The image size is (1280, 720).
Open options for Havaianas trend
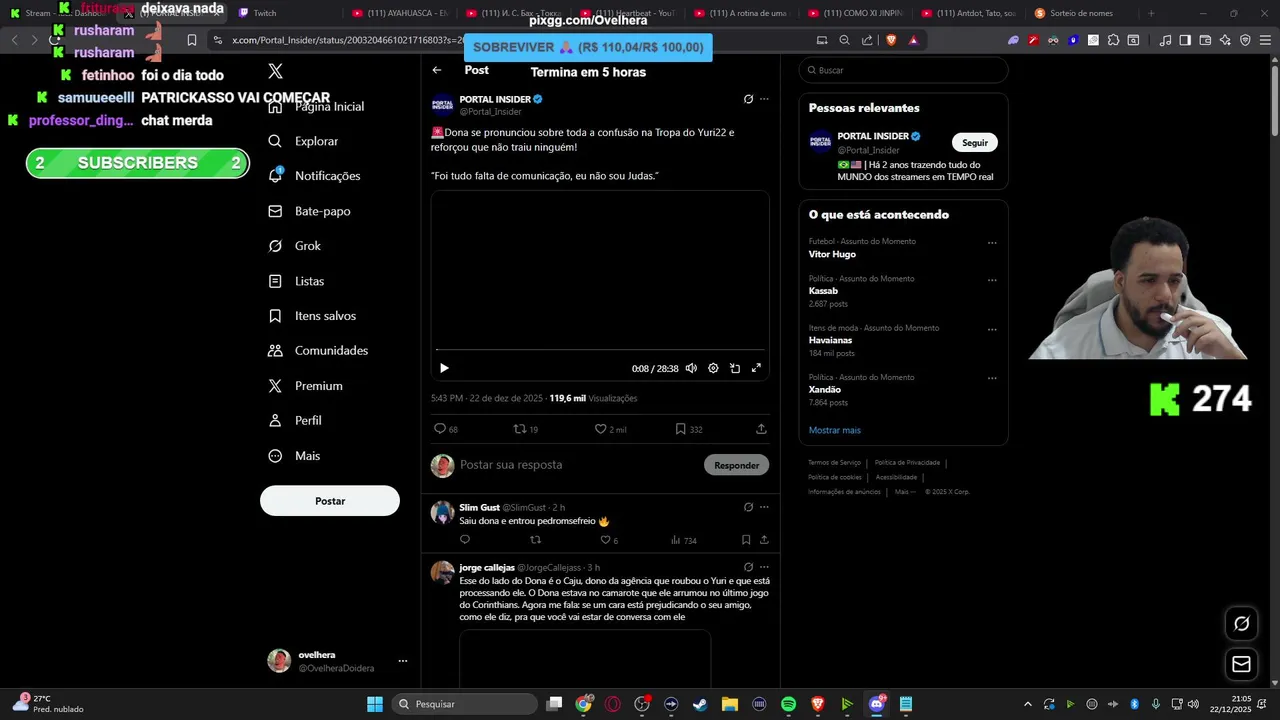[992, 329]
